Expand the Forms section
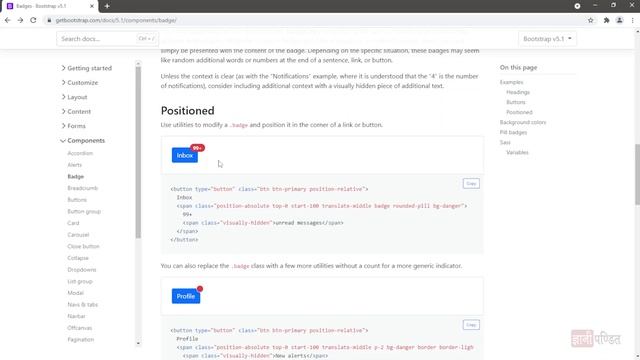This screenshot has width=640, height=360. [x=73, y=126]
